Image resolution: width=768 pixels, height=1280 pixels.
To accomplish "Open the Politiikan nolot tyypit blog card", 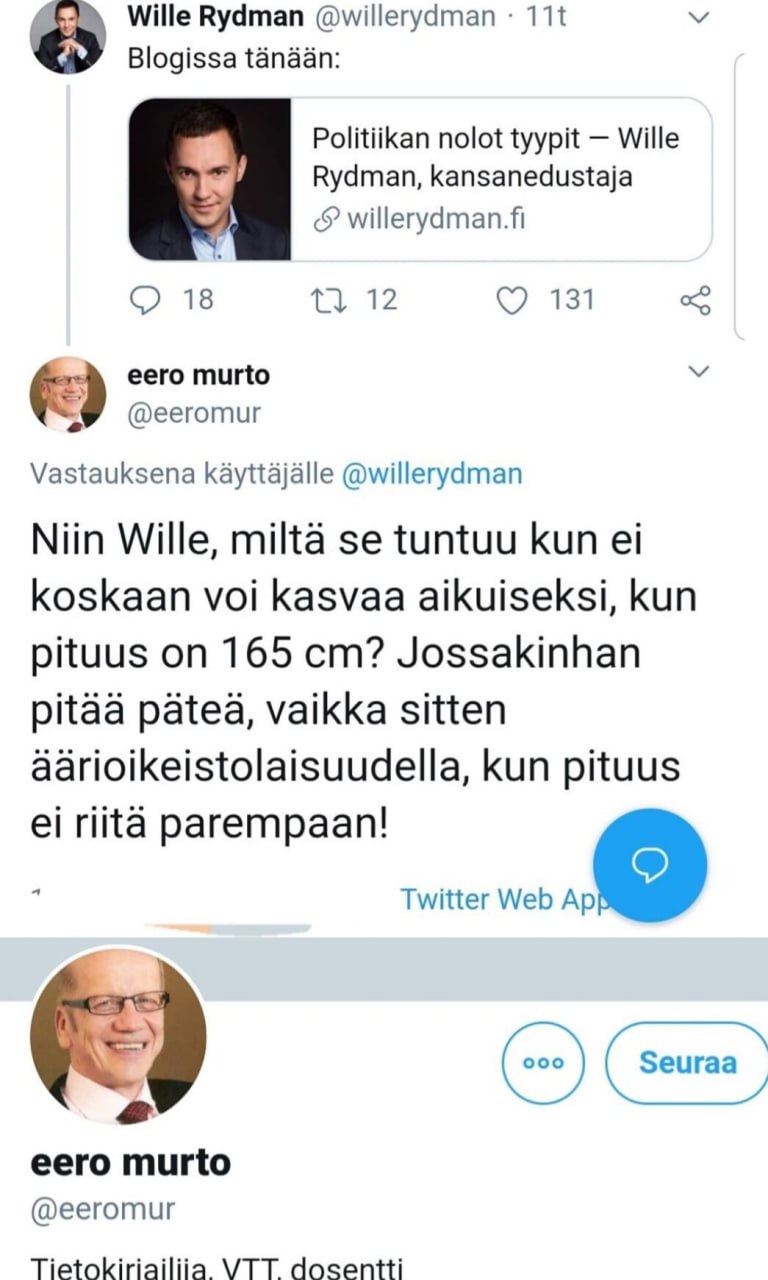I will click(x=420, y=179).
